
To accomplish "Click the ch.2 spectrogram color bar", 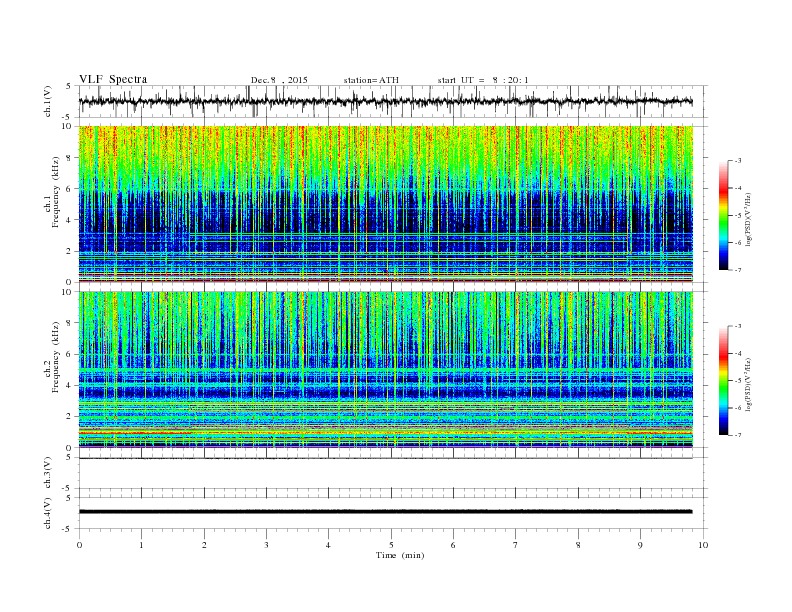I will [x=723, y=381].
